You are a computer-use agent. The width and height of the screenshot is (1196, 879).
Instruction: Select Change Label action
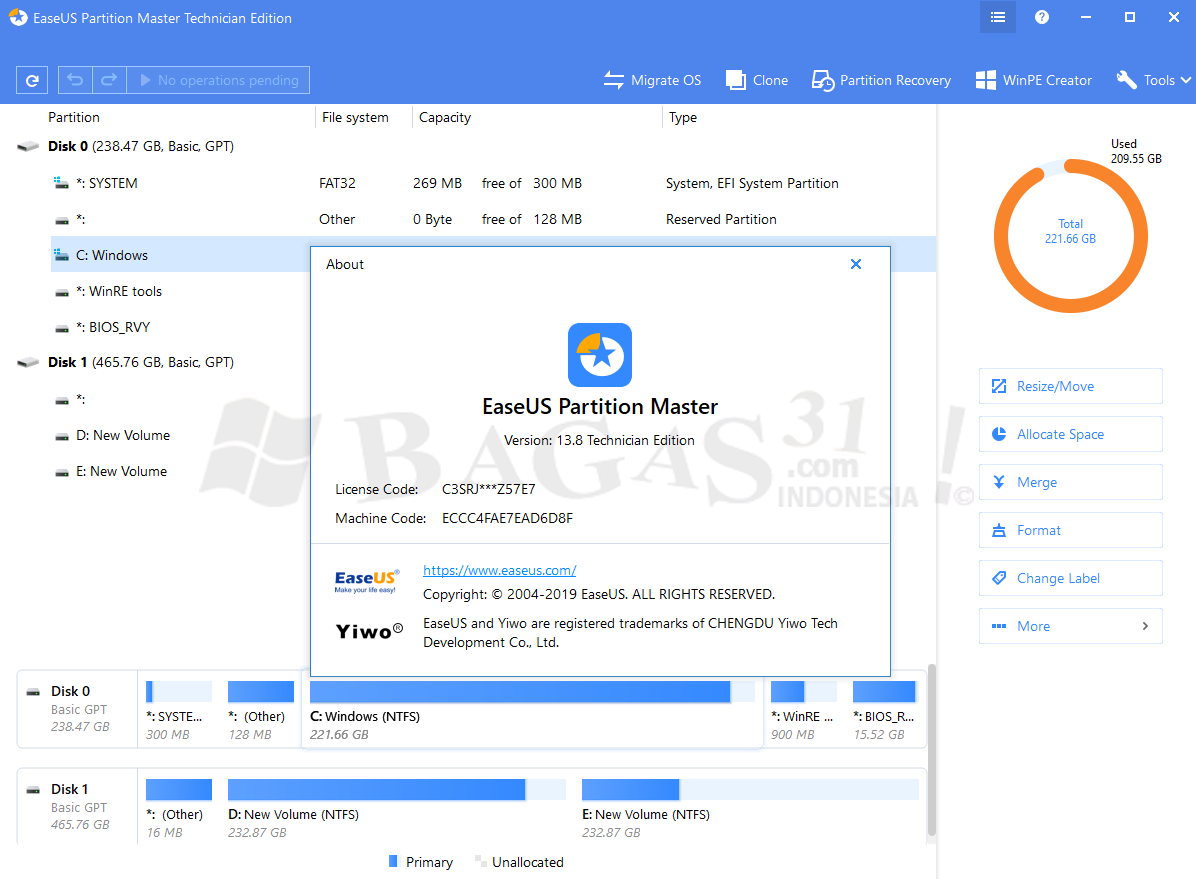[x=1070, y=578]
